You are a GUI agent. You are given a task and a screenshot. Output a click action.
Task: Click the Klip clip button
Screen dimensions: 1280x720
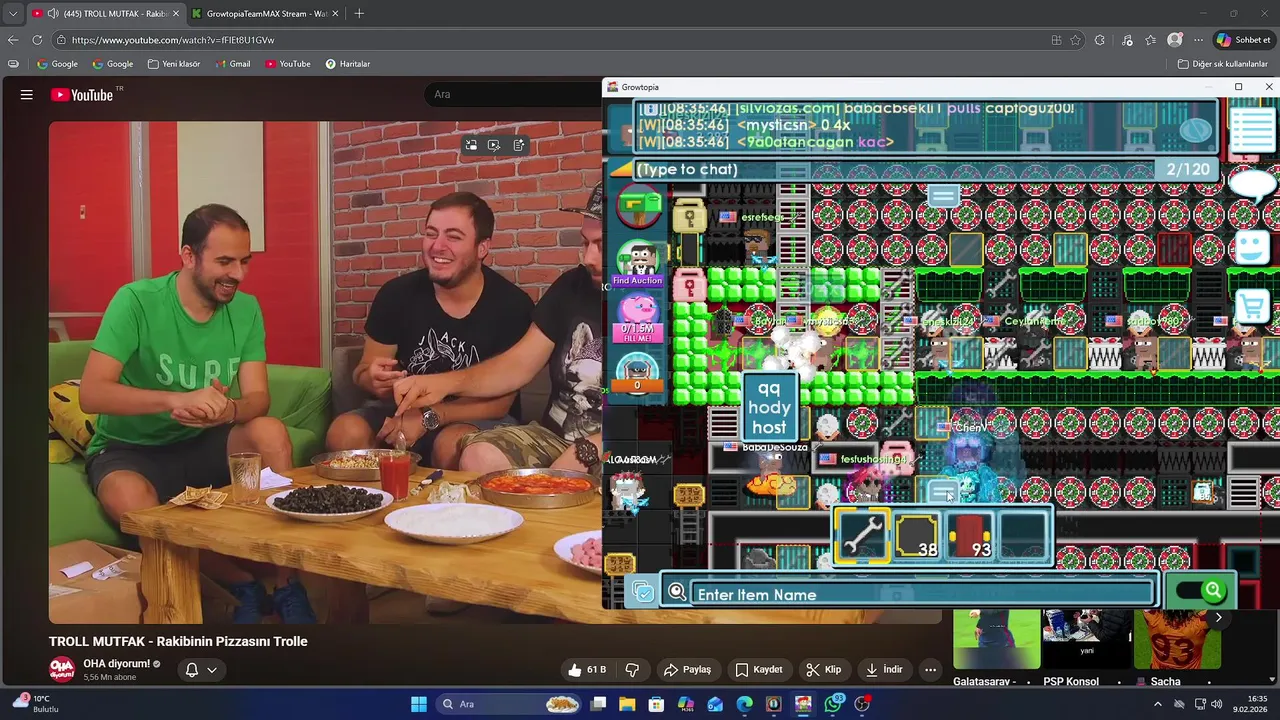click(824, 670)
